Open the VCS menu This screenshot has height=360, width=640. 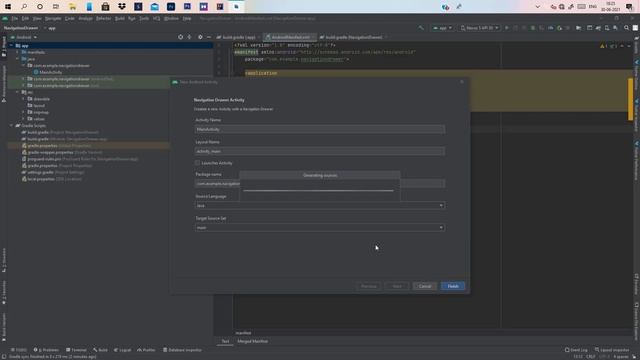(x=156, y=18)
